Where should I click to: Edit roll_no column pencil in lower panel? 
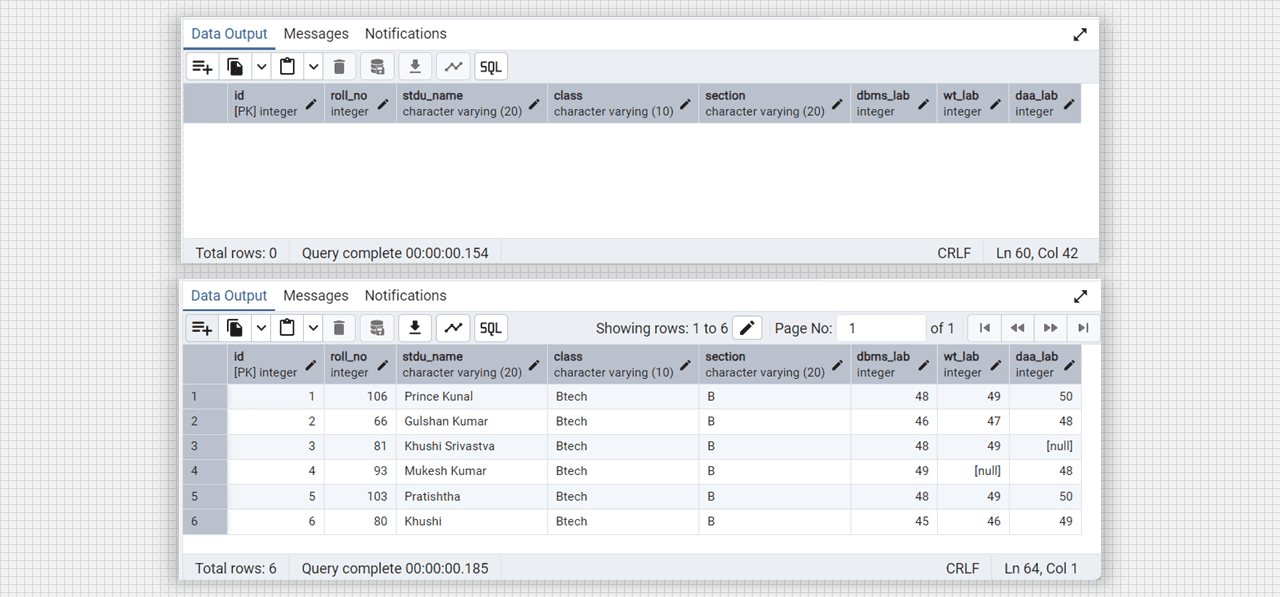(x=383, y=365)
